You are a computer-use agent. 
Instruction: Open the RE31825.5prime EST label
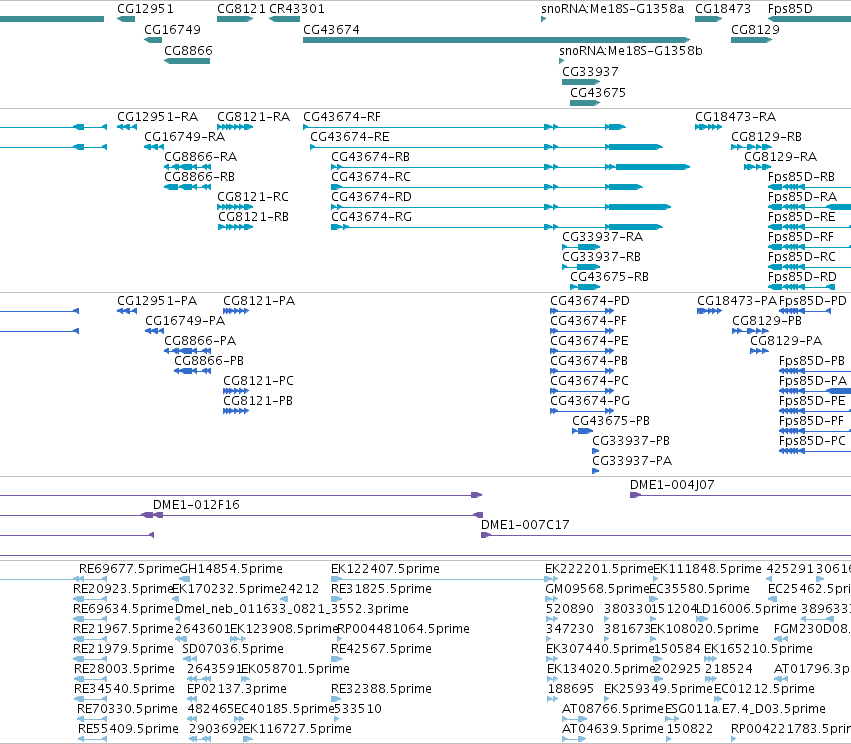[x=381, y=589]
